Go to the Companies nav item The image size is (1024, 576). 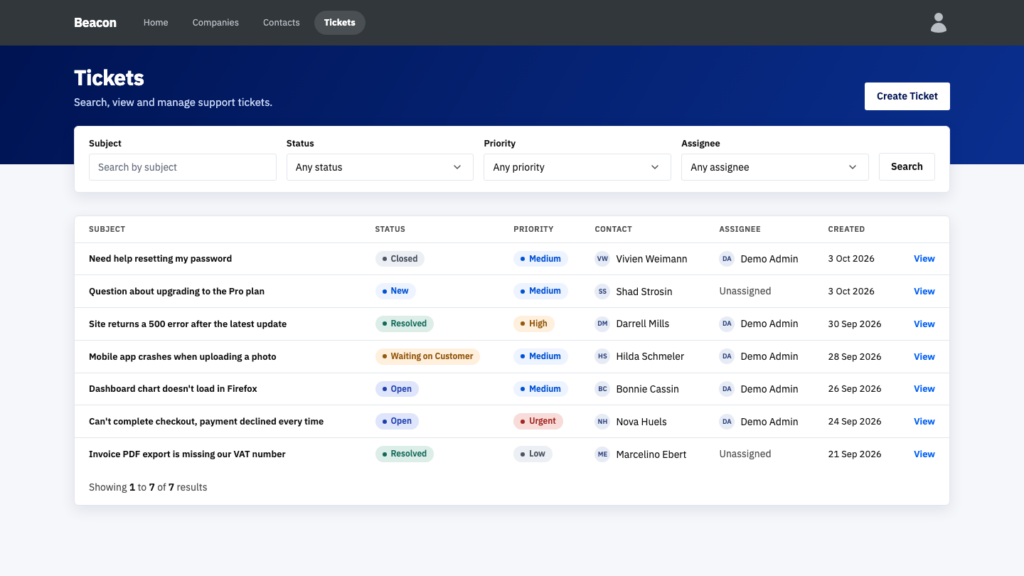tap(216, 23)
